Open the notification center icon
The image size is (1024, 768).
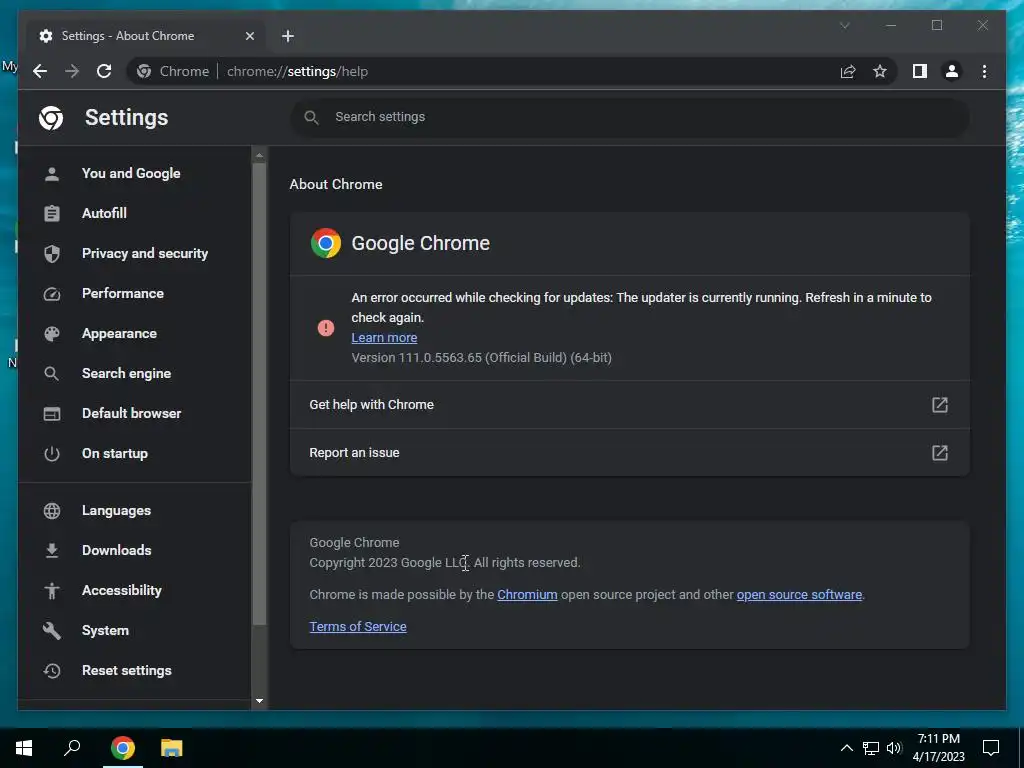(x=991, y=748)
